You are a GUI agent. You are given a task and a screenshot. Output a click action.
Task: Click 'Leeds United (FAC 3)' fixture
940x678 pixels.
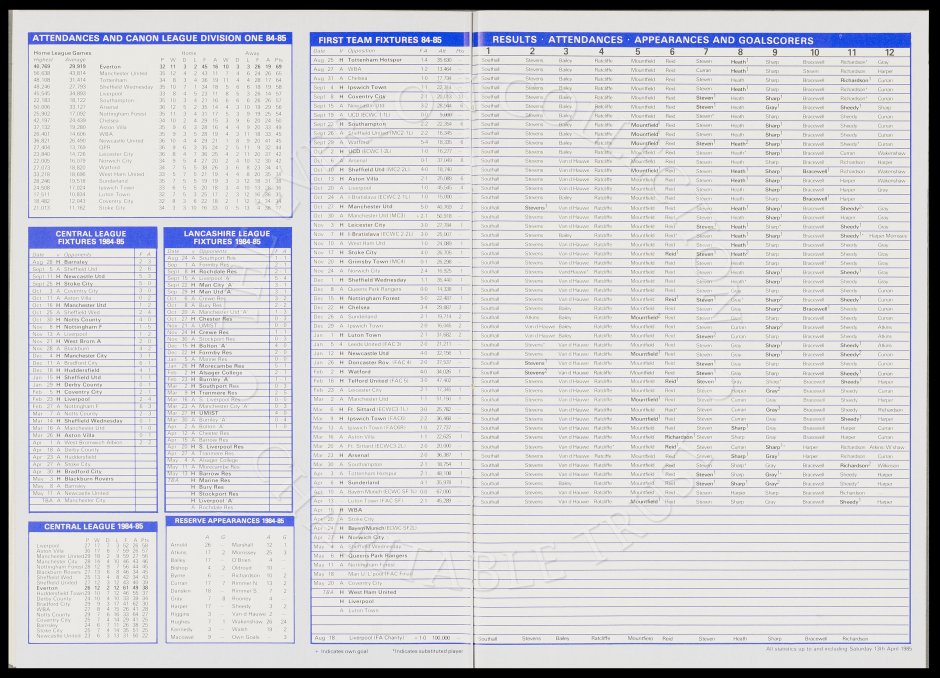click(x=374, y=344)
